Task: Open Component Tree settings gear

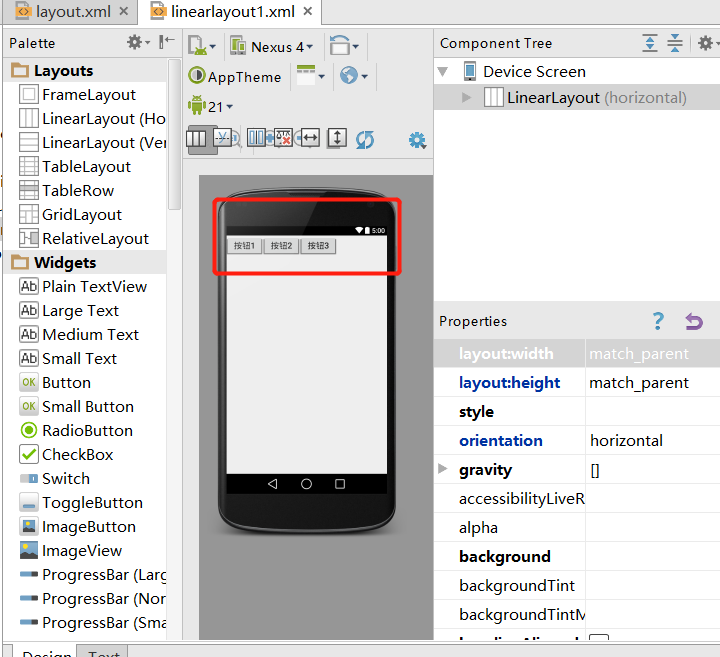Action: click(707, 43)
